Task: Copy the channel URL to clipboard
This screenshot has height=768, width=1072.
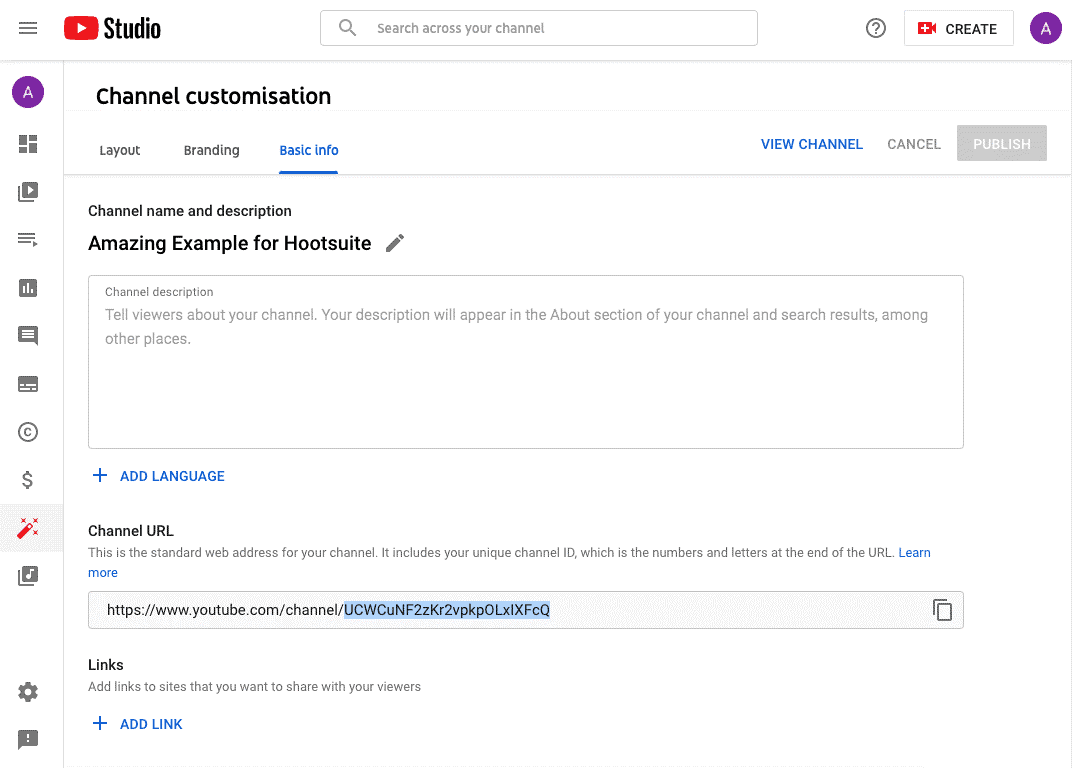Action: pyautogui.click(x=942, y=610)
